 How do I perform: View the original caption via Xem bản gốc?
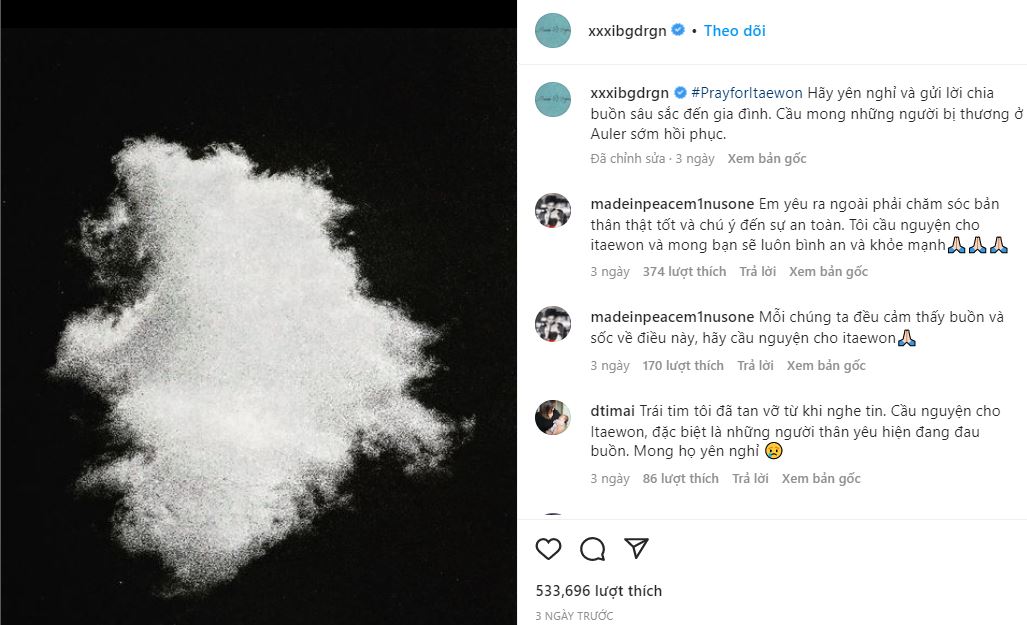click(766, 158)
